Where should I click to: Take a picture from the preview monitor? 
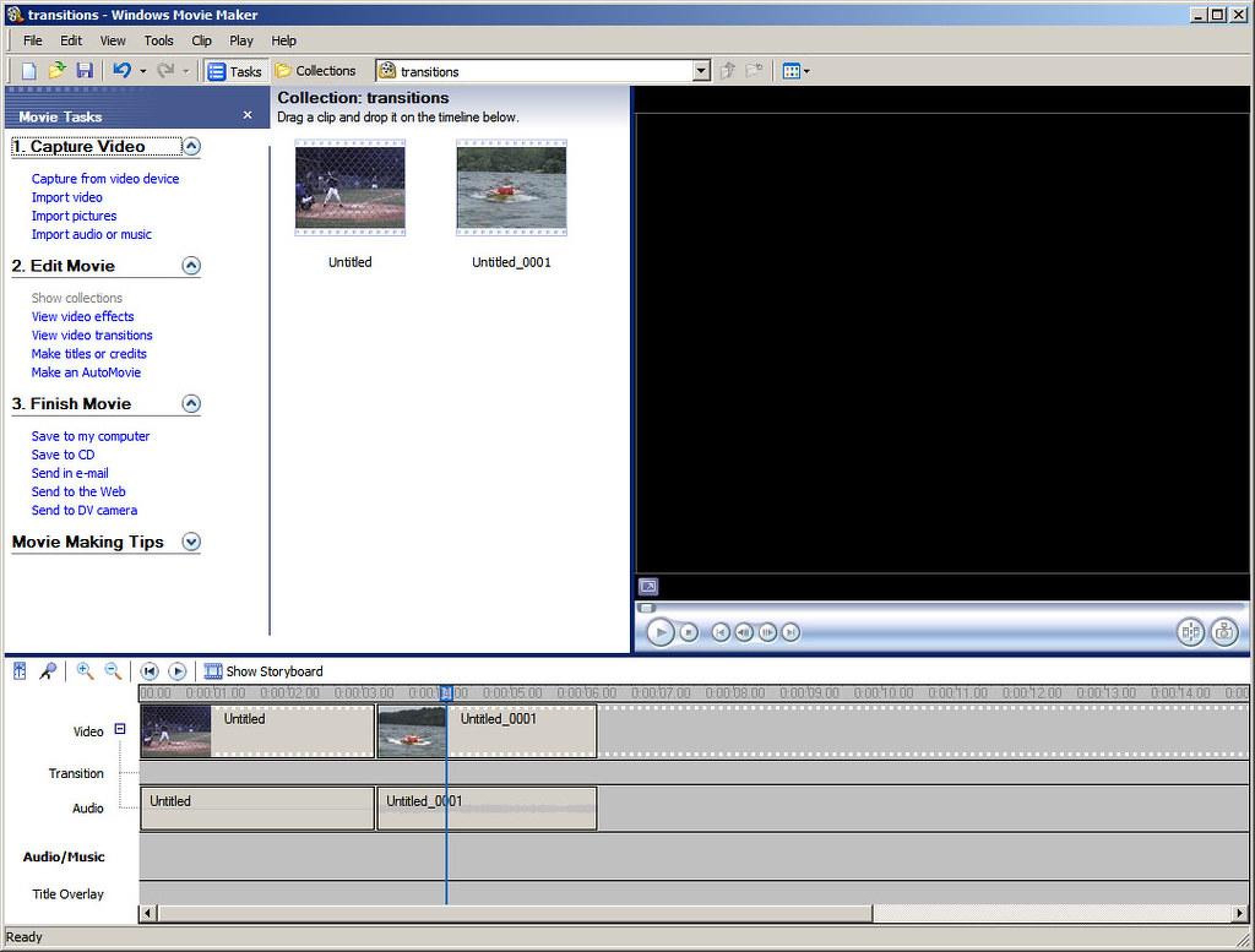pos(1223,634)
